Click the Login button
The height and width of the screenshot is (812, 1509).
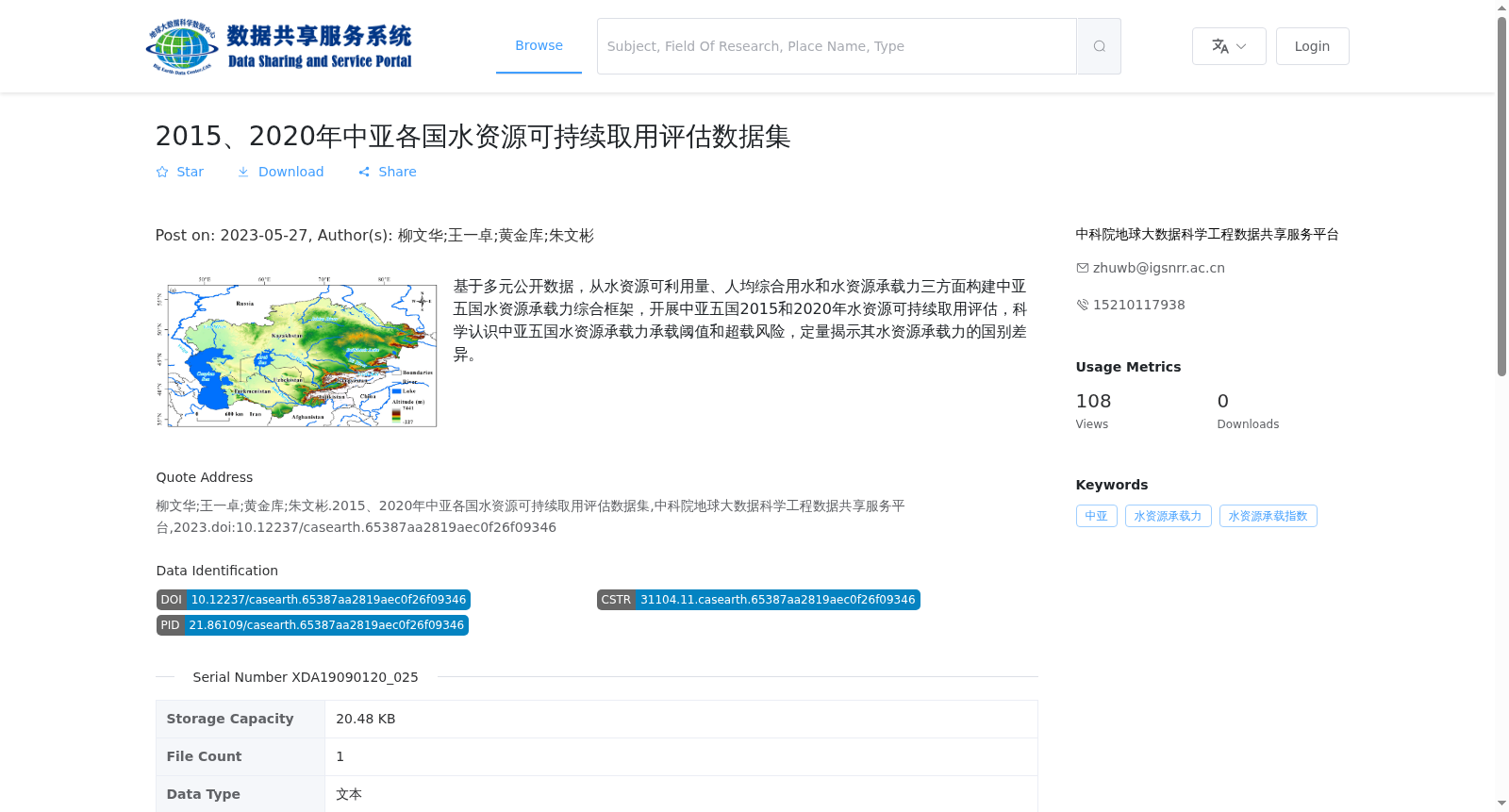pyautogui.click(x=1312, y=46)
